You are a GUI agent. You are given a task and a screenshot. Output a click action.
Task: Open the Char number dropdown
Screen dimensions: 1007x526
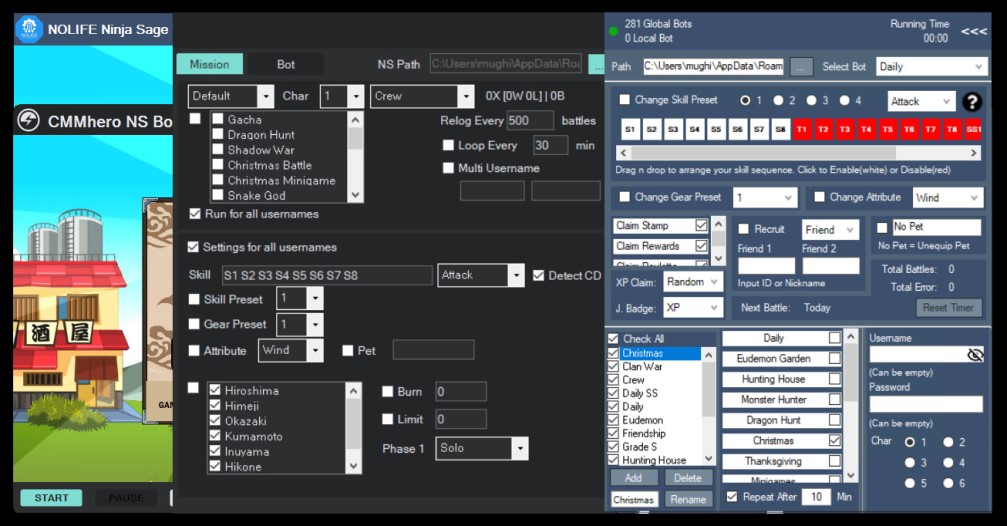(343, 96)
